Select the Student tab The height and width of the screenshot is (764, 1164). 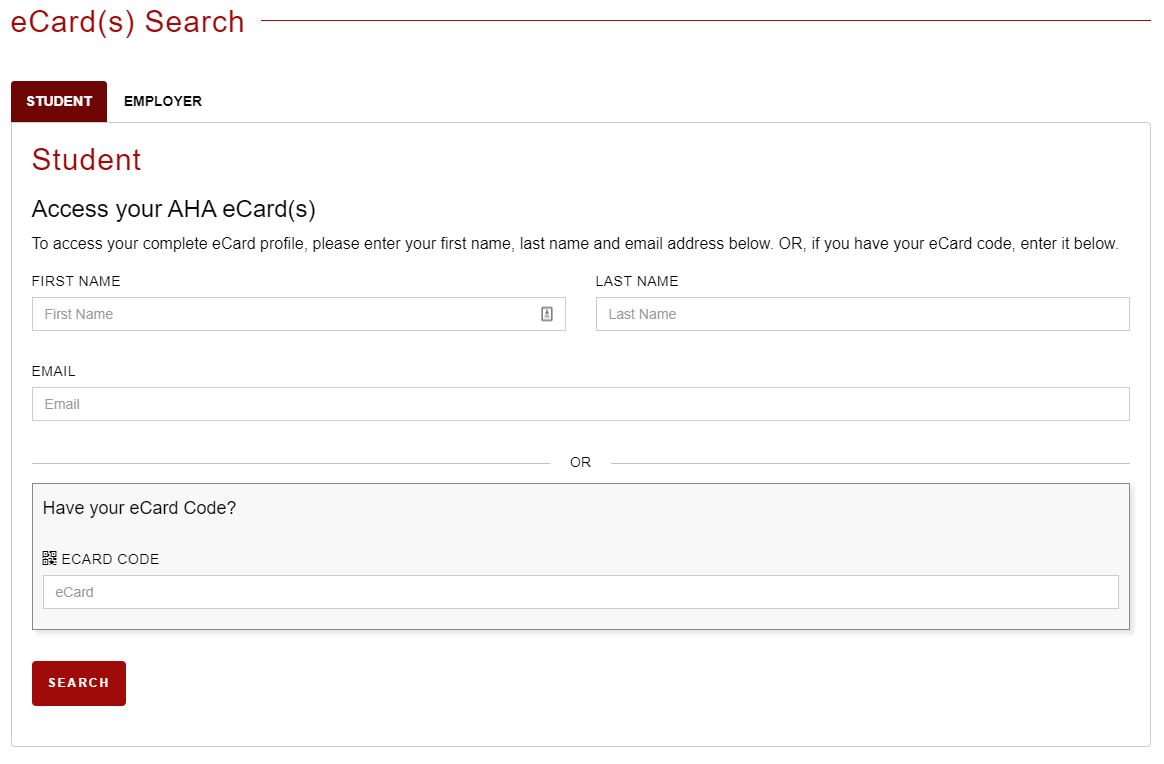click(x=59, y=101)
